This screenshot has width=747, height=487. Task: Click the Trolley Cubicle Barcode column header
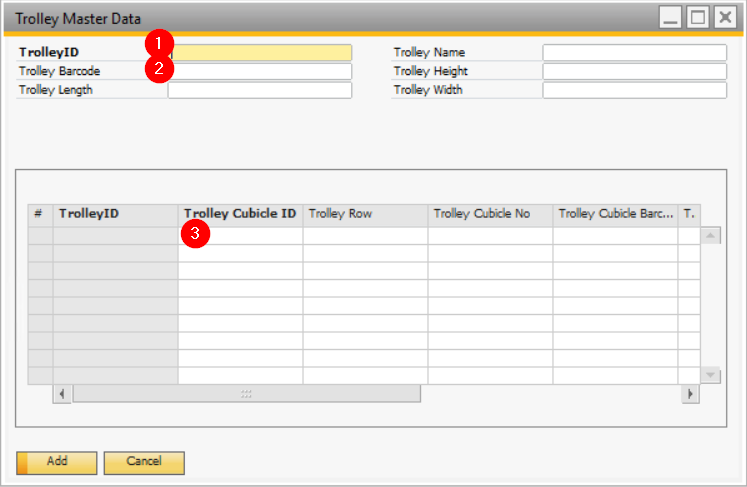tap(615, 214)
